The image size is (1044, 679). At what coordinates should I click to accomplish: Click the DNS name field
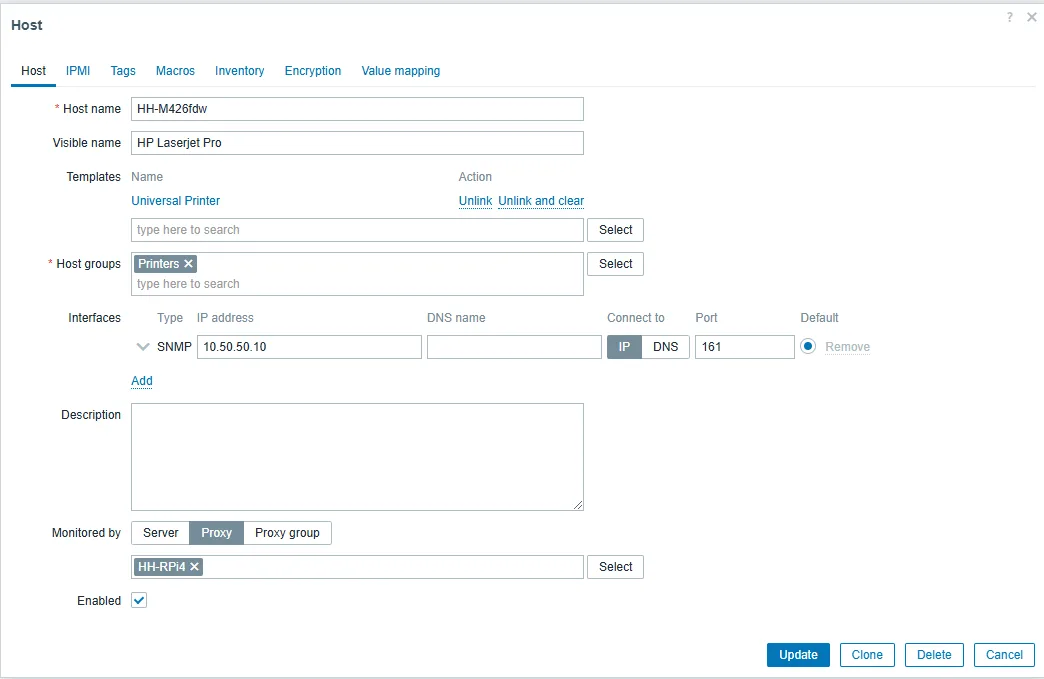tap(515, 347)
